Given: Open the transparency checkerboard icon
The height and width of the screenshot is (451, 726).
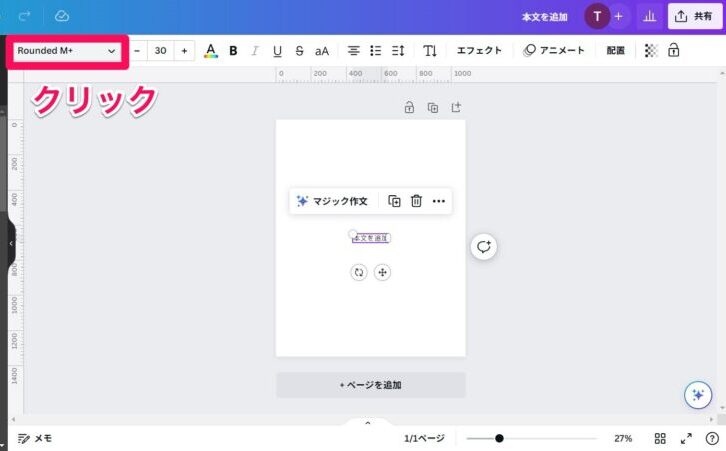Looking at the screenshot, I should tap(651, 50).
